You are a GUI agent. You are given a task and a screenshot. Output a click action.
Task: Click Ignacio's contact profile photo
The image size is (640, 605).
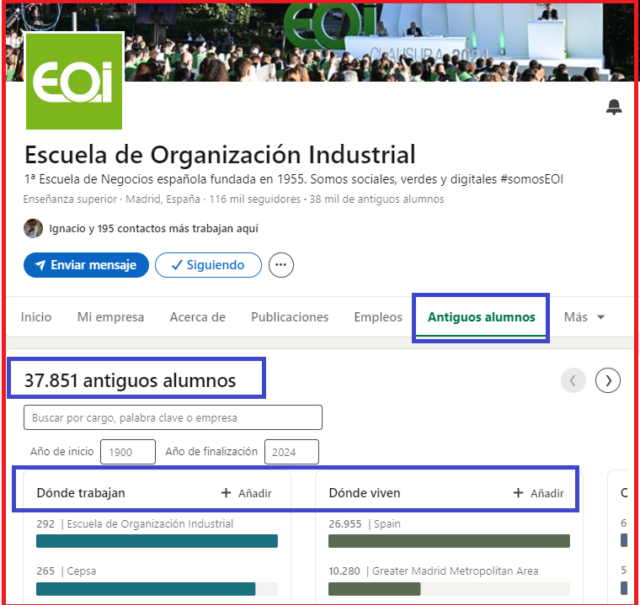pos(33,228)
